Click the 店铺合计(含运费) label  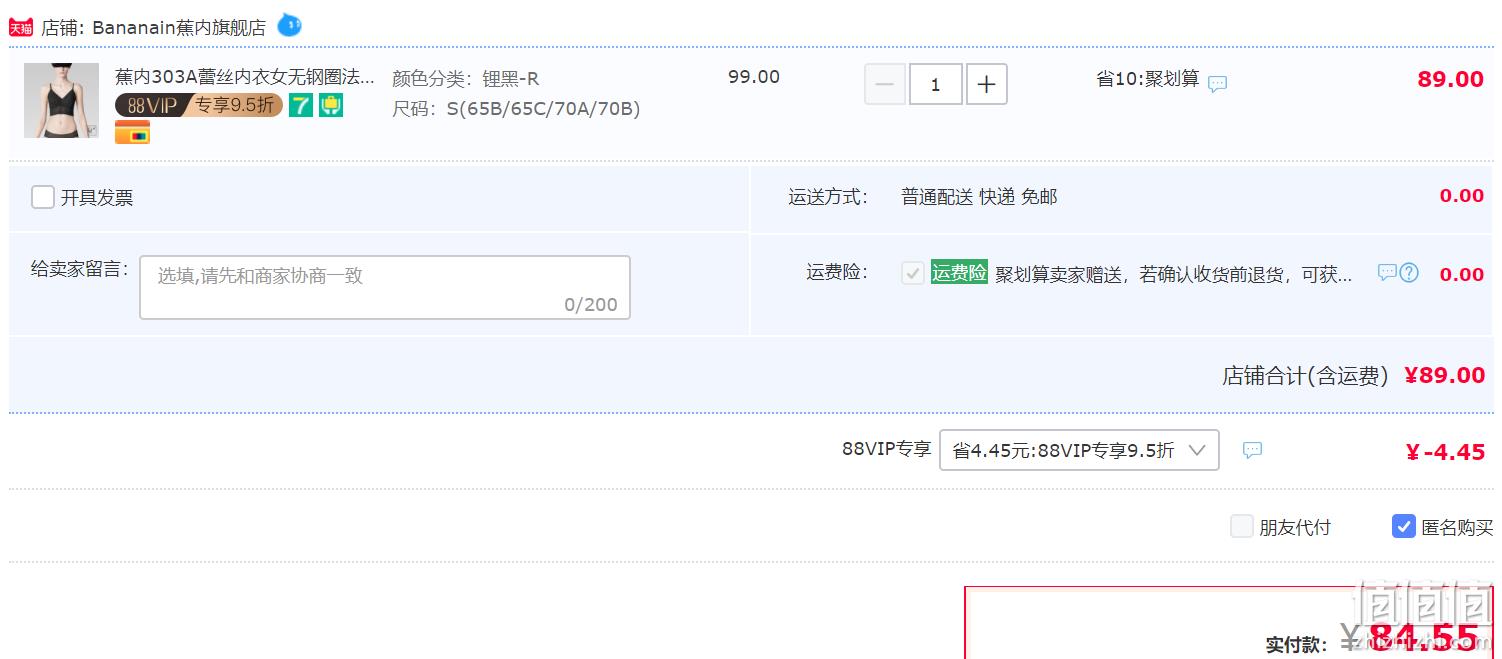pos(1305,376)
